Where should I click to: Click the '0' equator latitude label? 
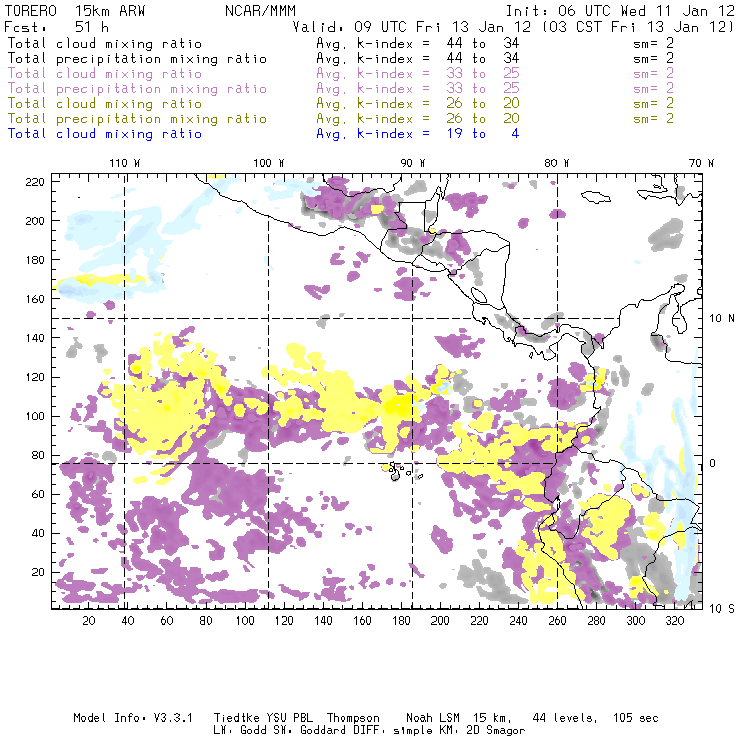coord(713,463)
